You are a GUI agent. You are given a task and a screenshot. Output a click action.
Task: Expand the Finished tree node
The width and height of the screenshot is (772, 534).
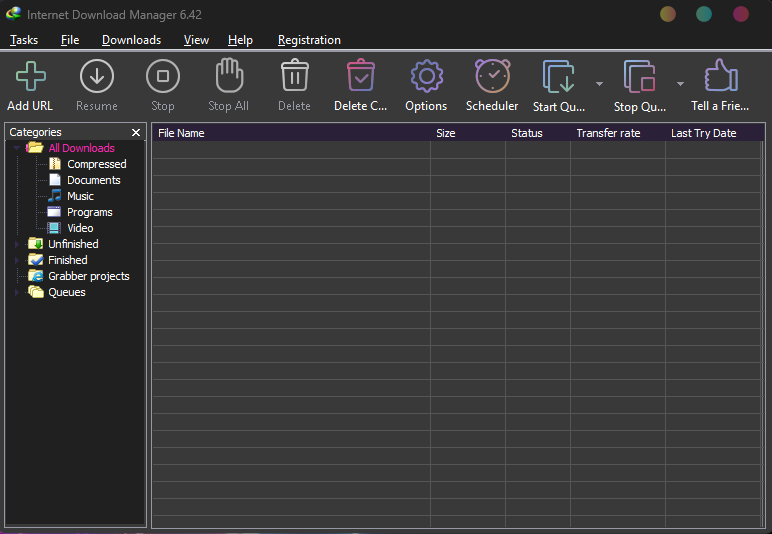point(16,260)
